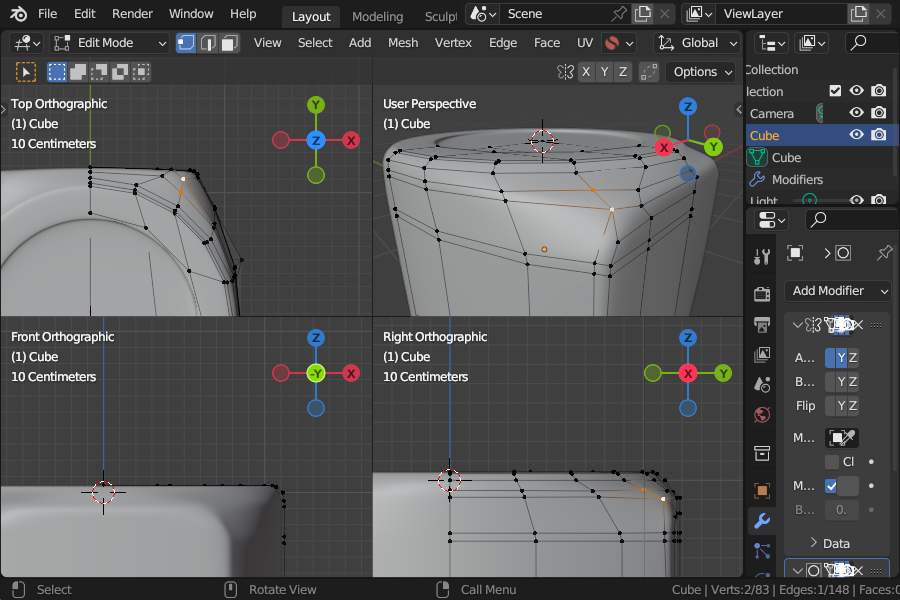The height and width of the screenshot is (600, 900).
Task: Switch to the Modeling workspace tab
Action: point(377,17)
